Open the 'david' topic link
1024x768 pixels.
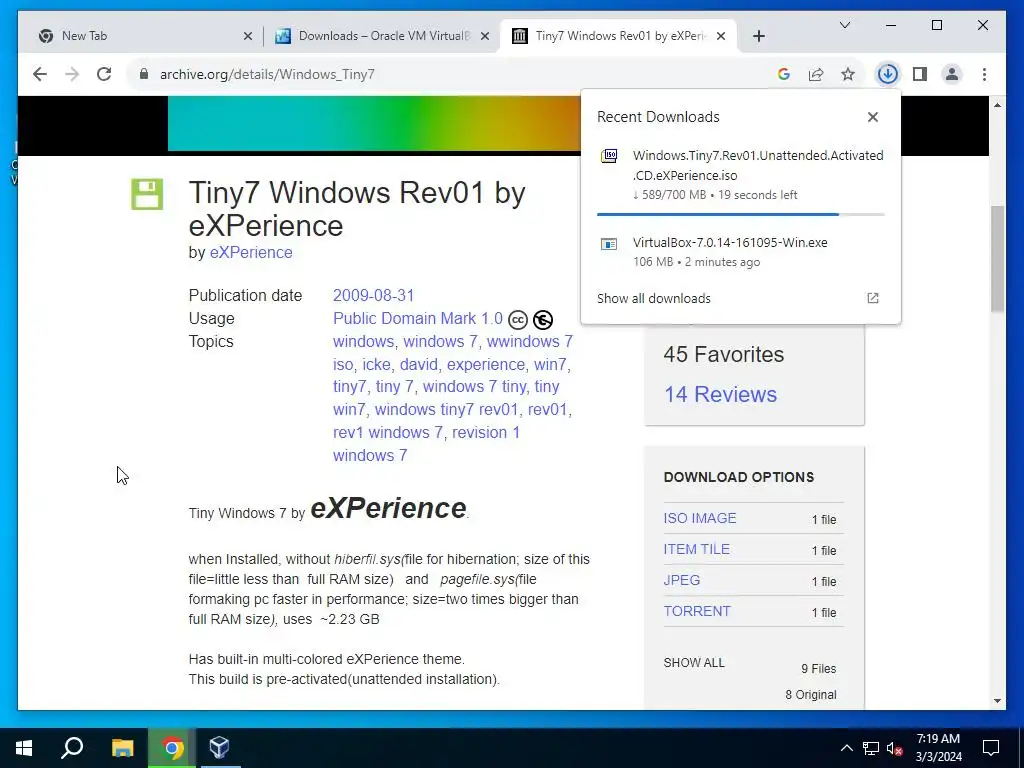tap(419, 364)
